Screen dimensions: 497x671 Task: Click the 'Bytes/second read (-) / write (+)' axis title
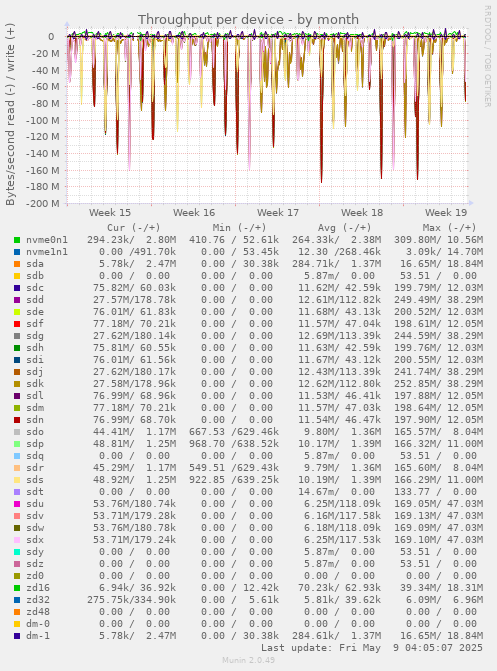click(10, 114)
